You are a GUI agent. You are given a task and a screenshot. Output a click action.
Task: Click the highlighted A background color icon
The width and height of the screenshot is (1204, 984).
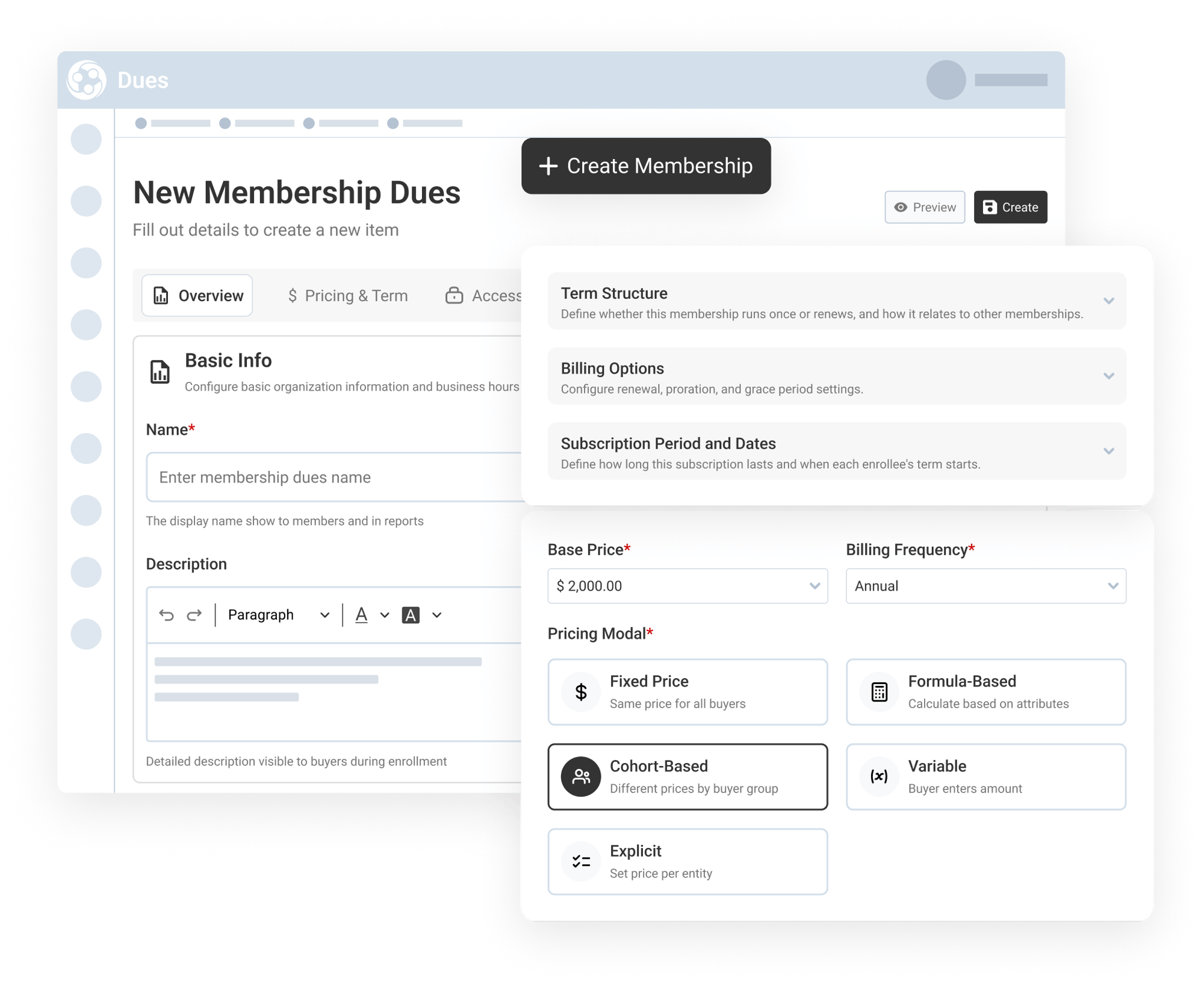coord(411,615)
